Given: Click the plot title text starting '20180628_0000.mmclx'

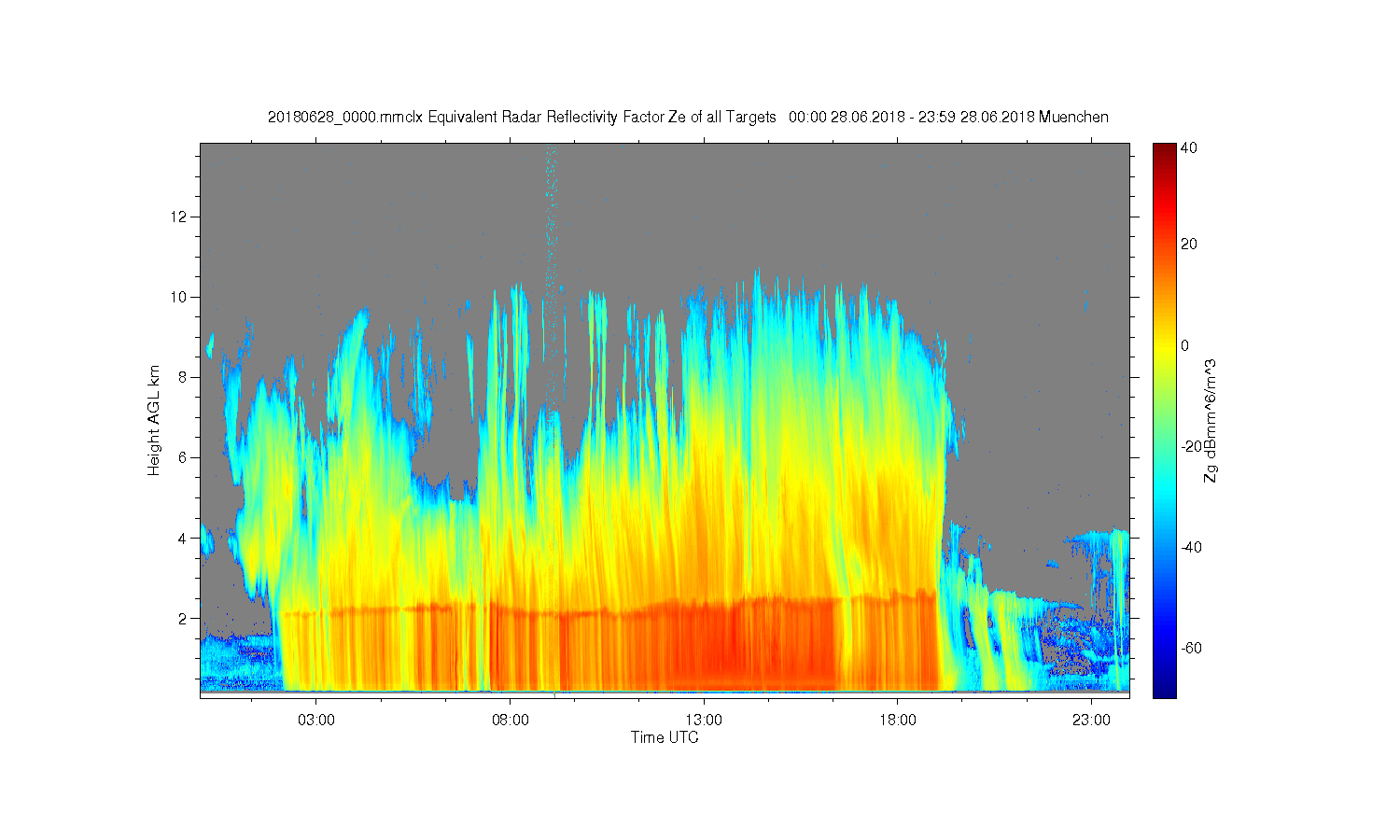Looking at the screenshot, I should pyautogui.click(x=688, y=117).
